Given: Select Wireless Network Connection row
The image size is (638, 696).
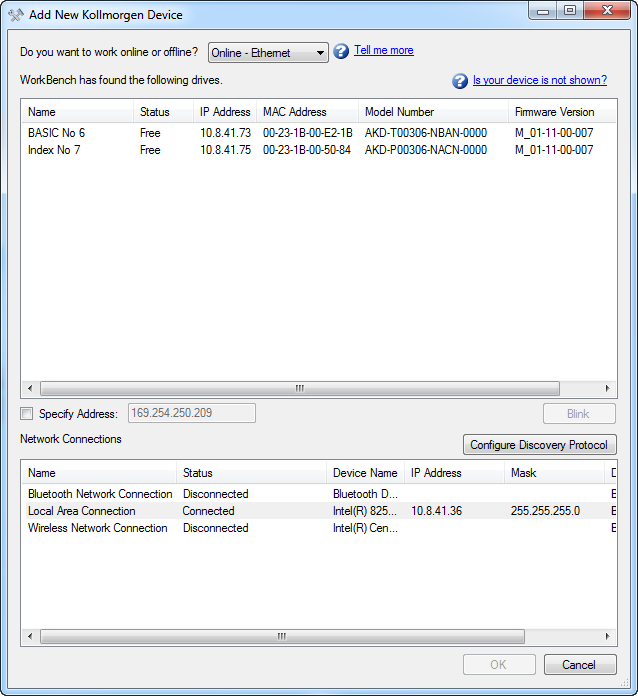Looking at the screenshot, I should (x=318, y=528).
